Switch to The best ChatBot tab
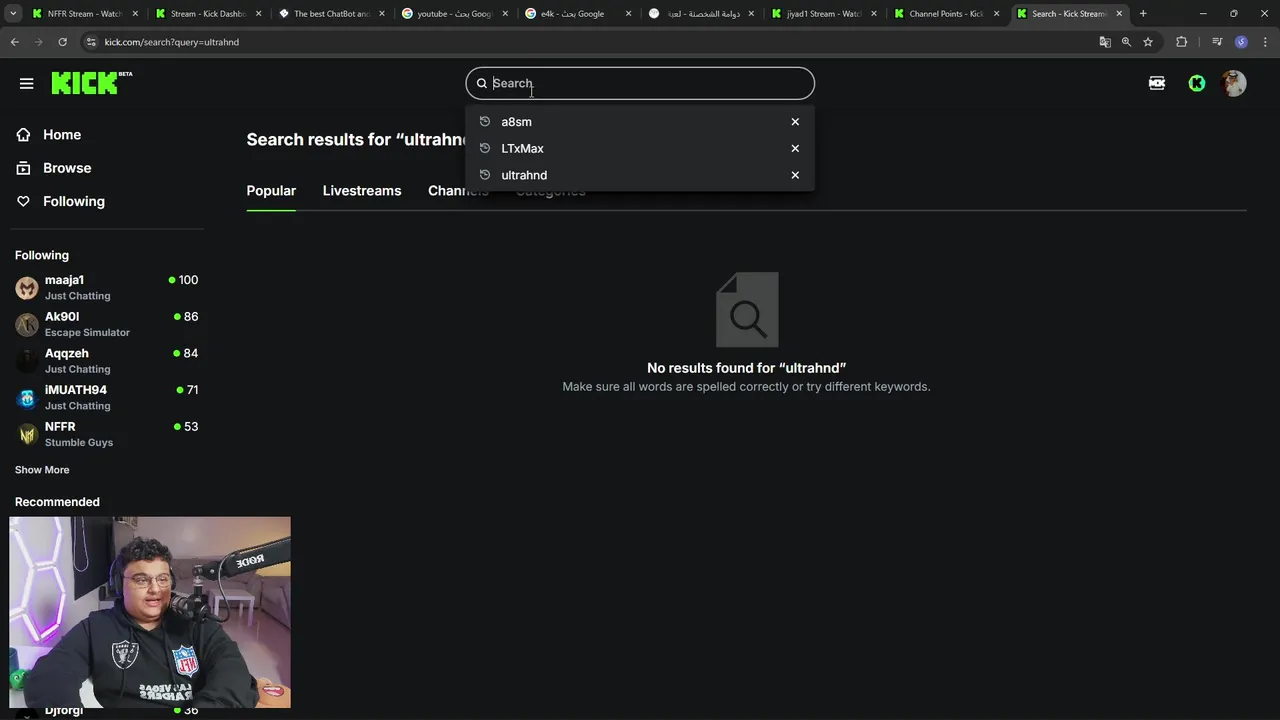Viewport: 1280px width, 720px height. [x=331, y=14]
